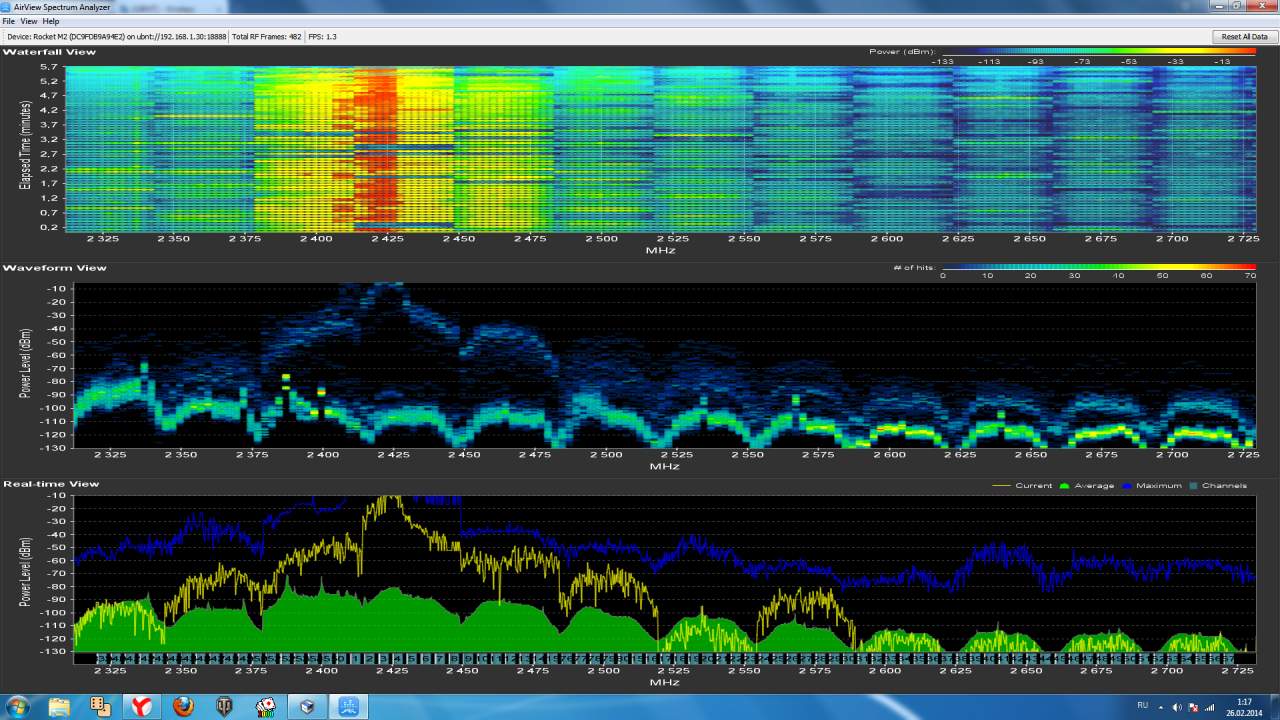1280x720 pixels.
Task: Open the Help menu
Action: coord(51,21)
